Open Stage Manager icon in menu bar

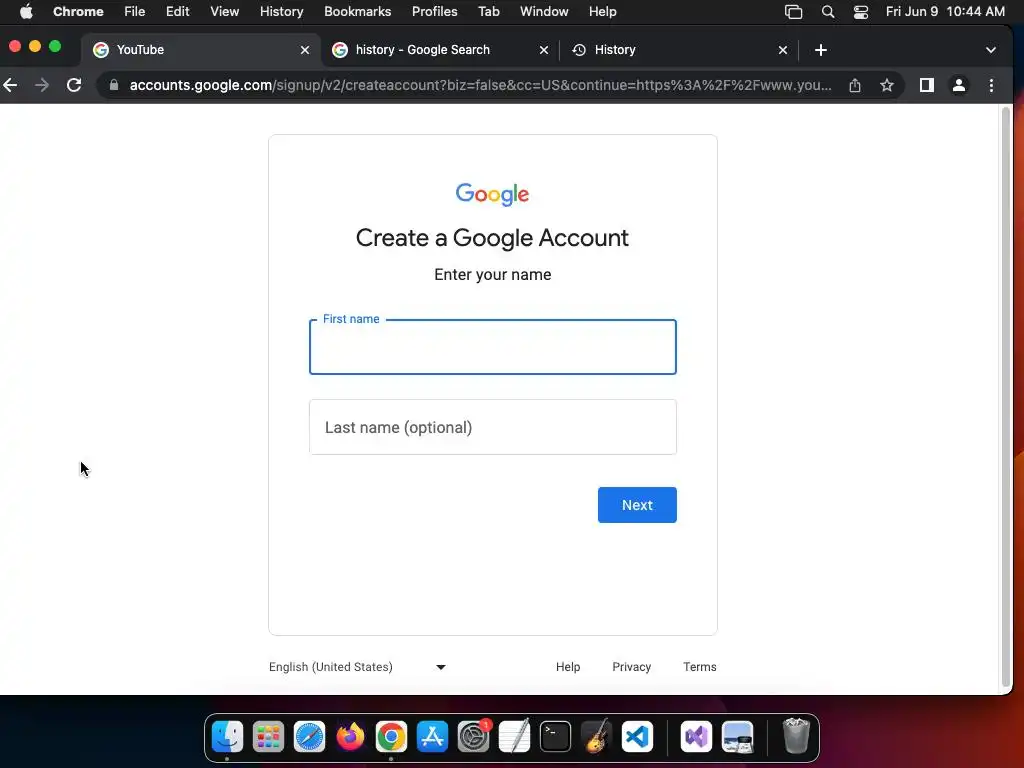pyautogui.click(x=793, y=12)
